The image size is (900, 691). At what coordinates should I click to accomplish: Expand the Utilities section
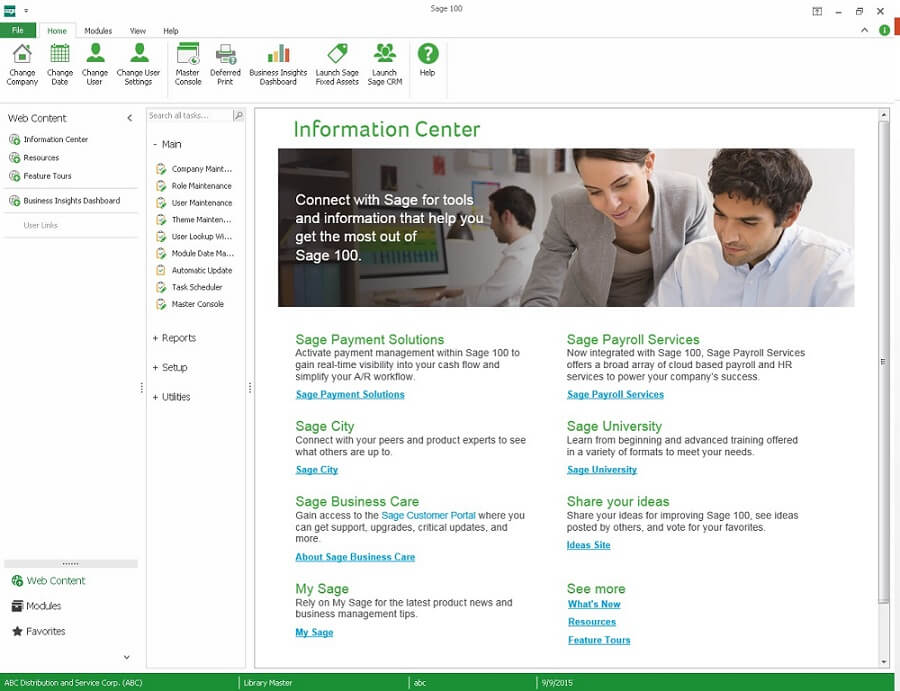170,396
